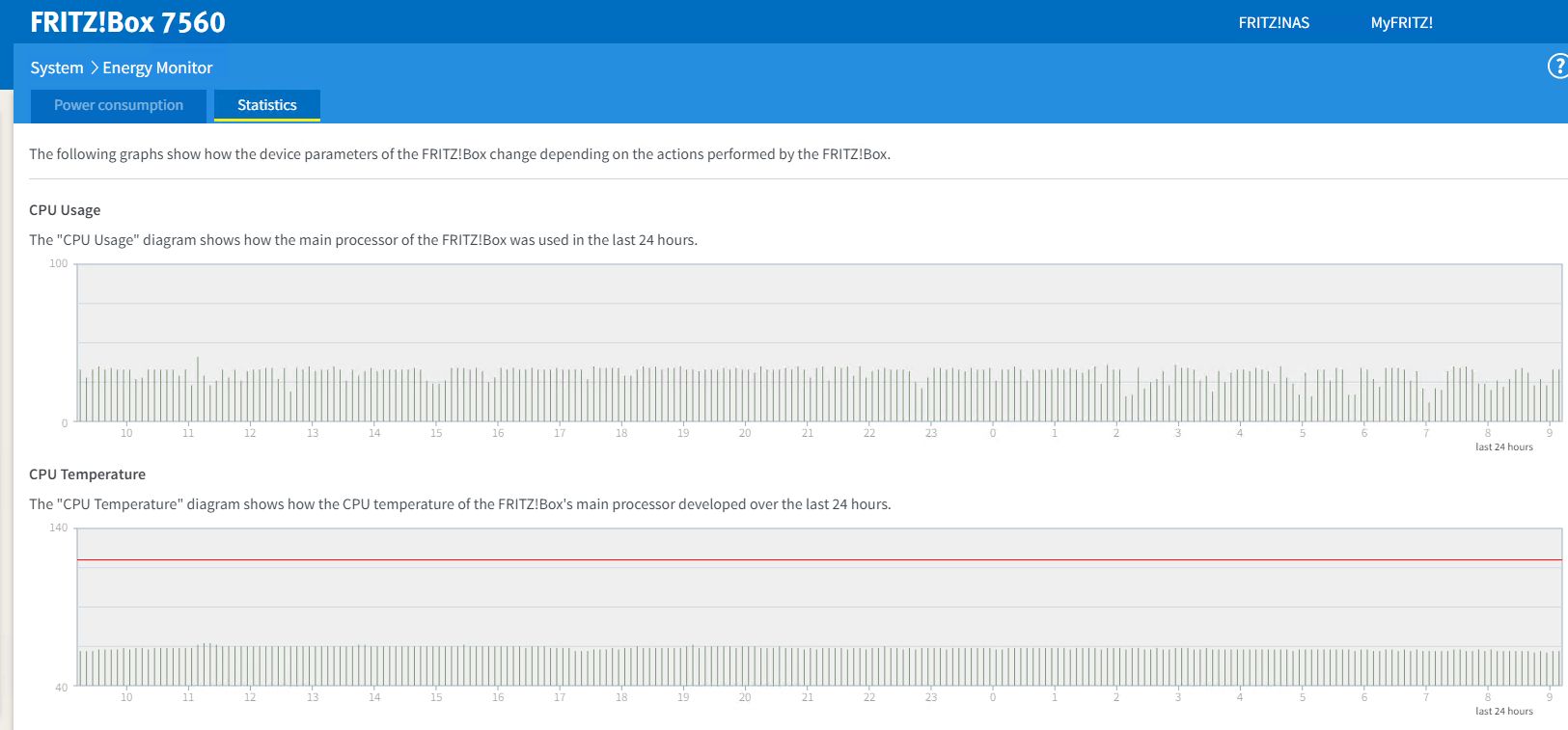
Task: Click the 140 axis label on temperature graph
Action: coord(59,527)
